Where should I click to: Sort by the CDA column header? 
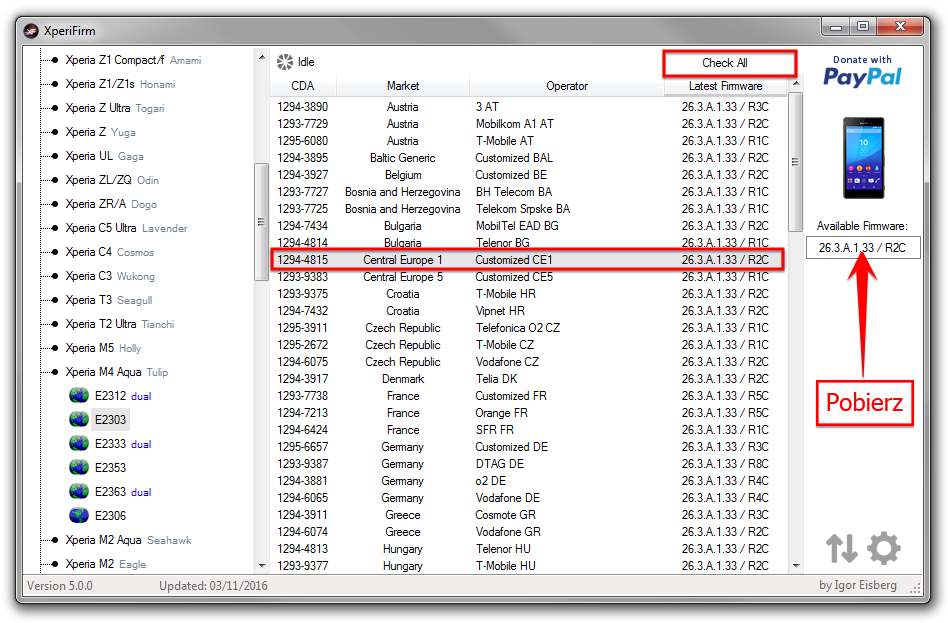(x=303, y=86)
